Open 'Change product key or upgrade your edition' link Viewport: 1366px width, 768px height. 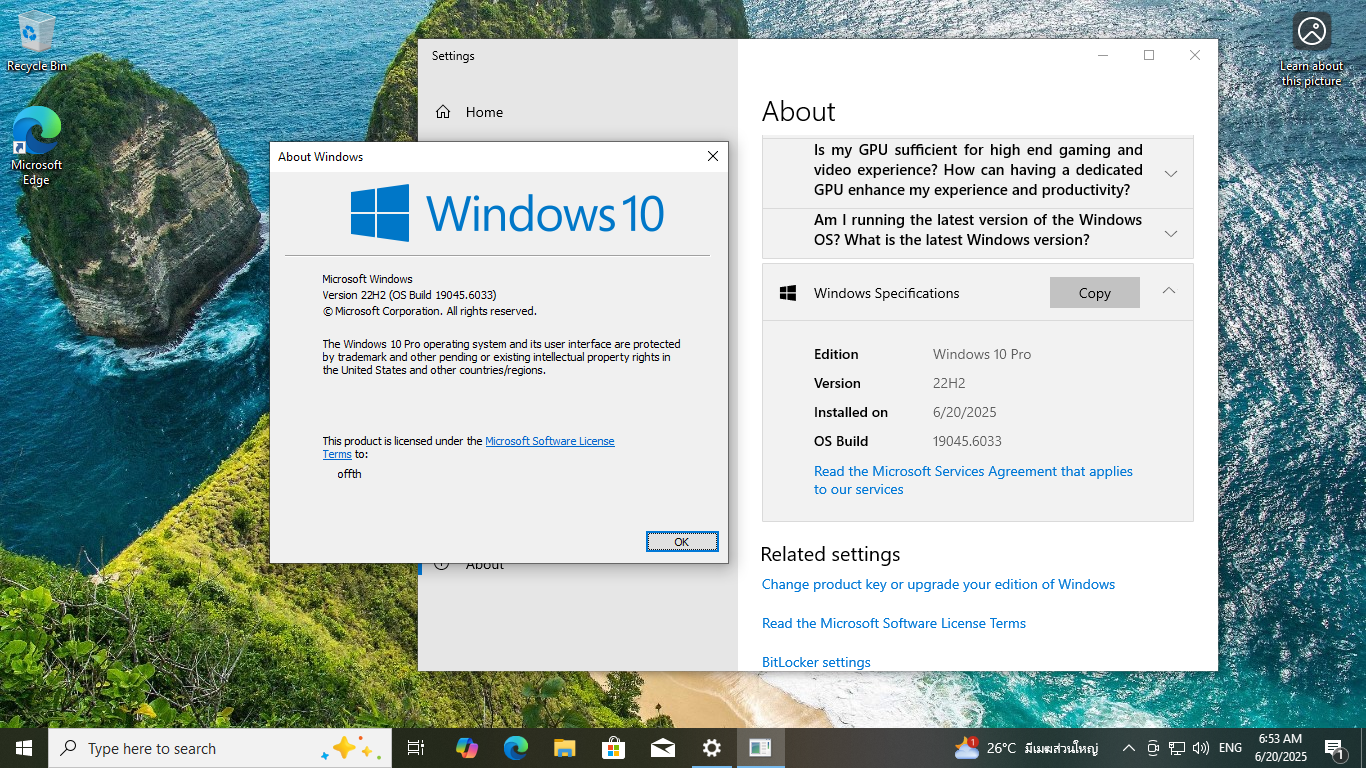tap(938, 584)
